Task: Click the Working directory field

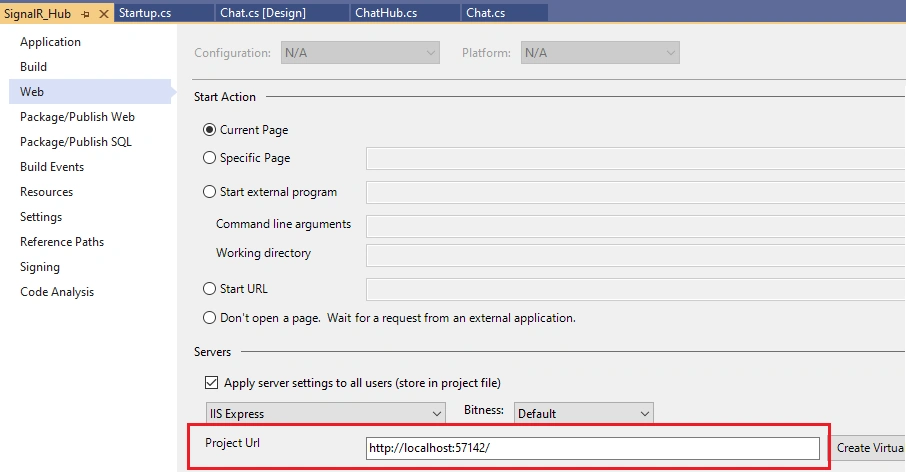Action: (x=636, y=255)
